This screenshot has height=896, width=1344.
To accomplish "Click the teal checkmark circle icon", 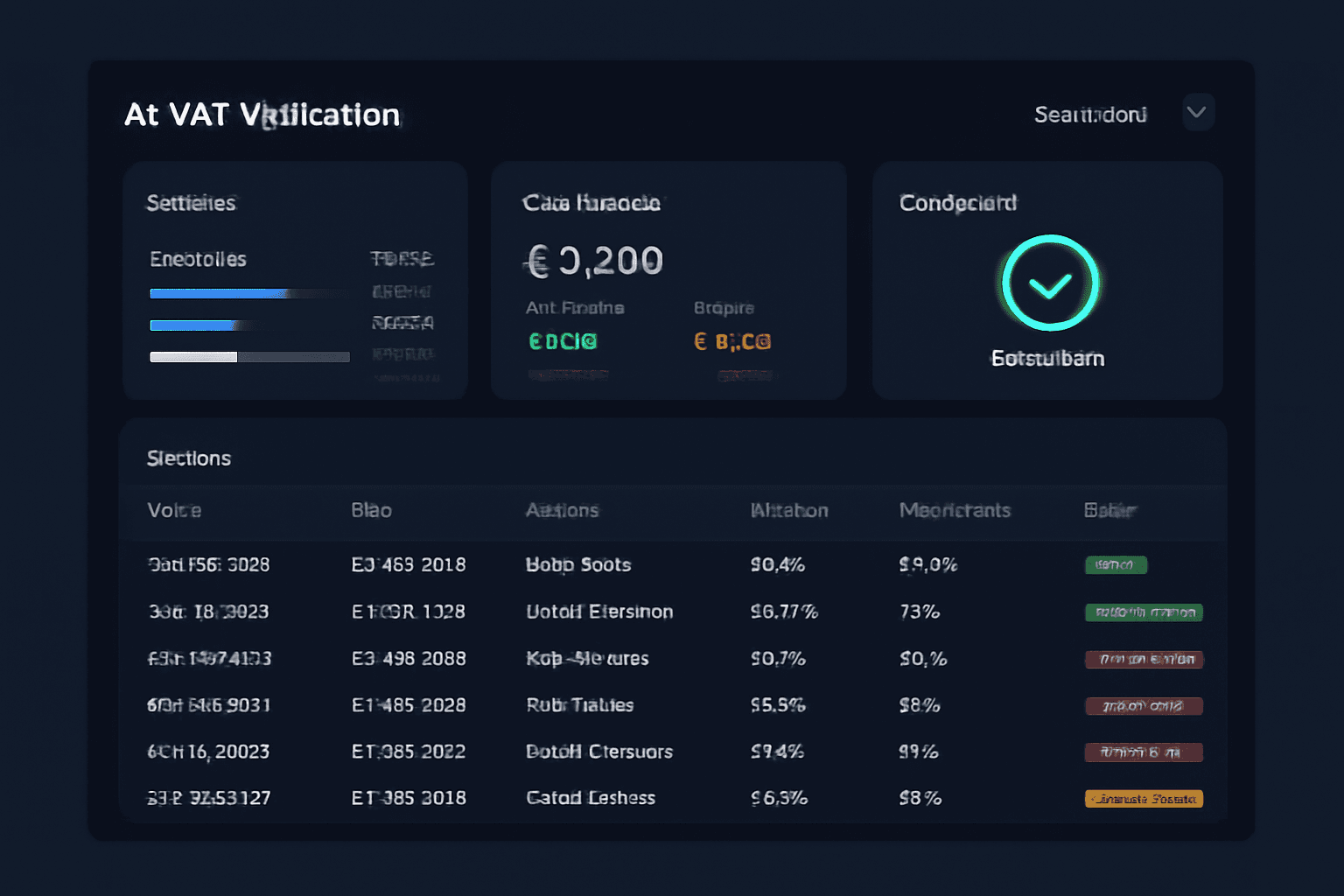I will click(1050, 283).
